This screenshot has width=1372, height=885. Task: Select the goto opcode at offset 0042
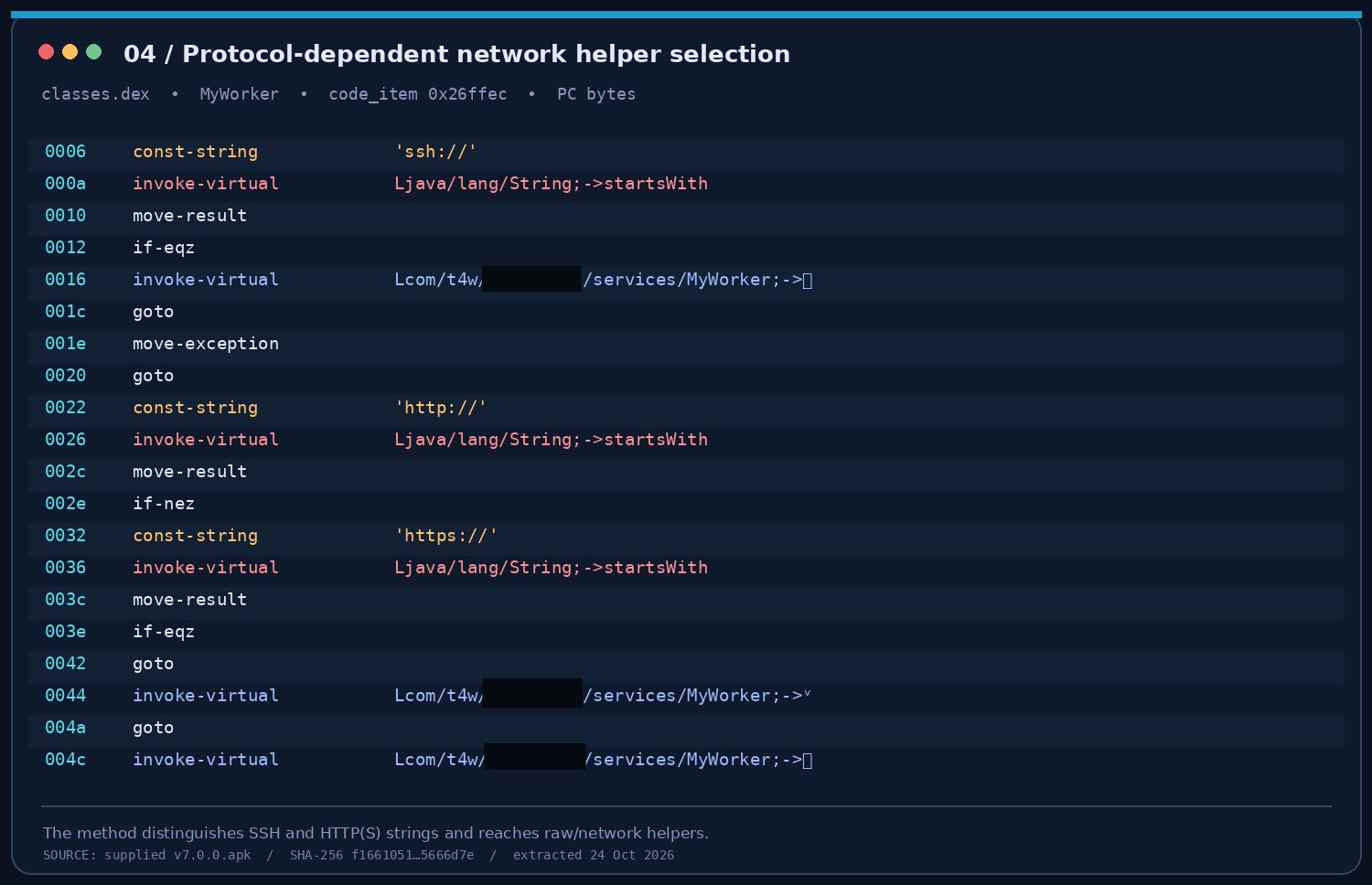pyautogui.click(x=154, y=664)
